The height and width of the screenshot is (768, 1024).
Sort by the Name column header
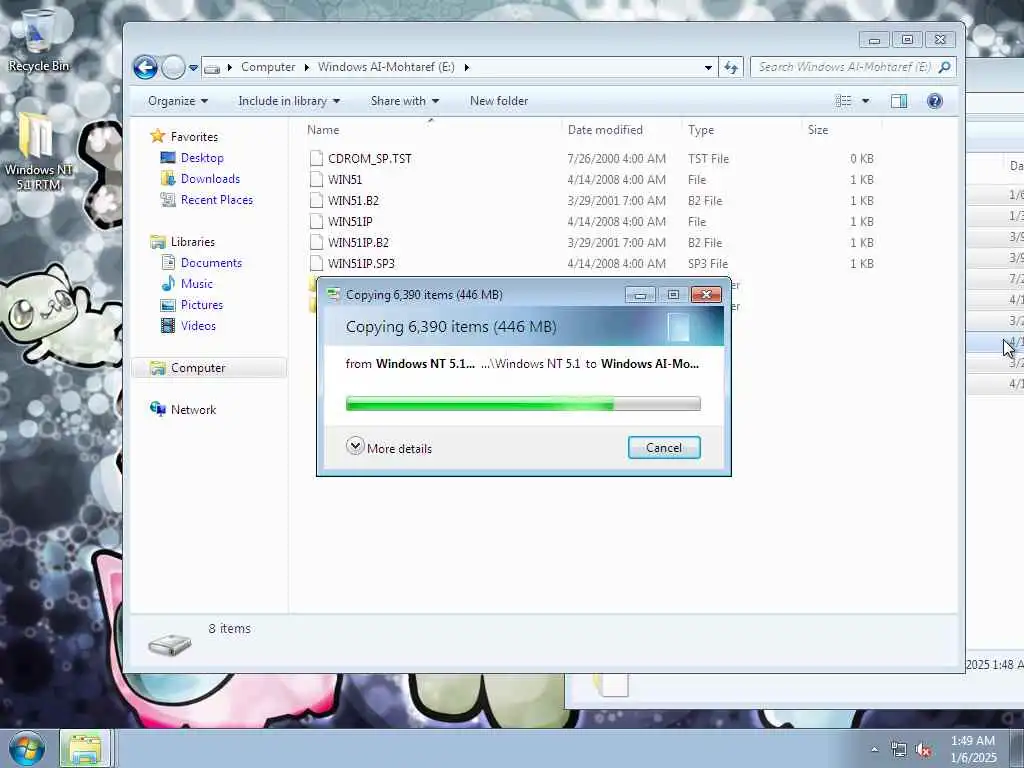click(323, 130)
